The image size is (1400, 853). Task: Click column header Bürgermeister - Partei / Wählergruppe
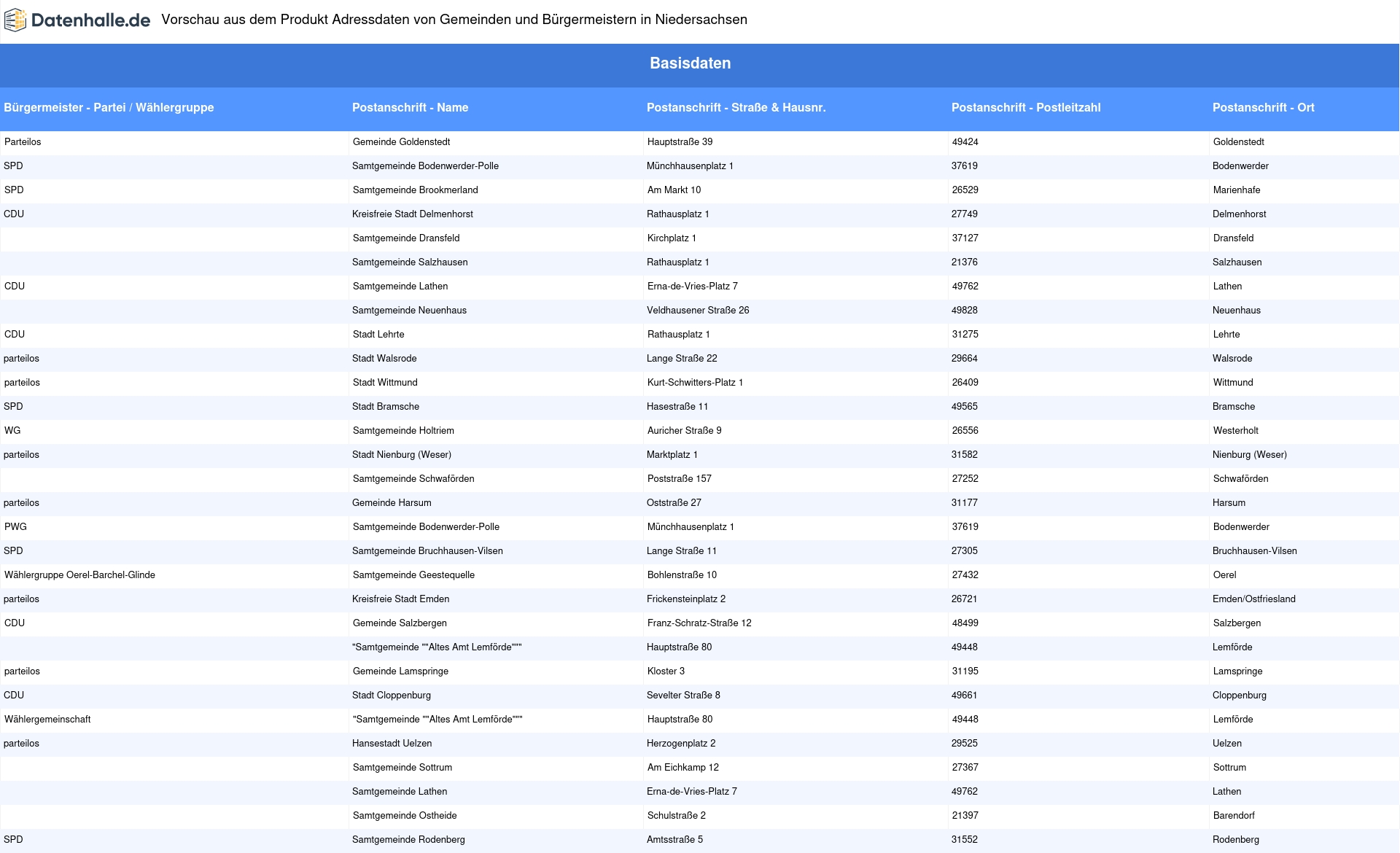(x=109, y=107)
